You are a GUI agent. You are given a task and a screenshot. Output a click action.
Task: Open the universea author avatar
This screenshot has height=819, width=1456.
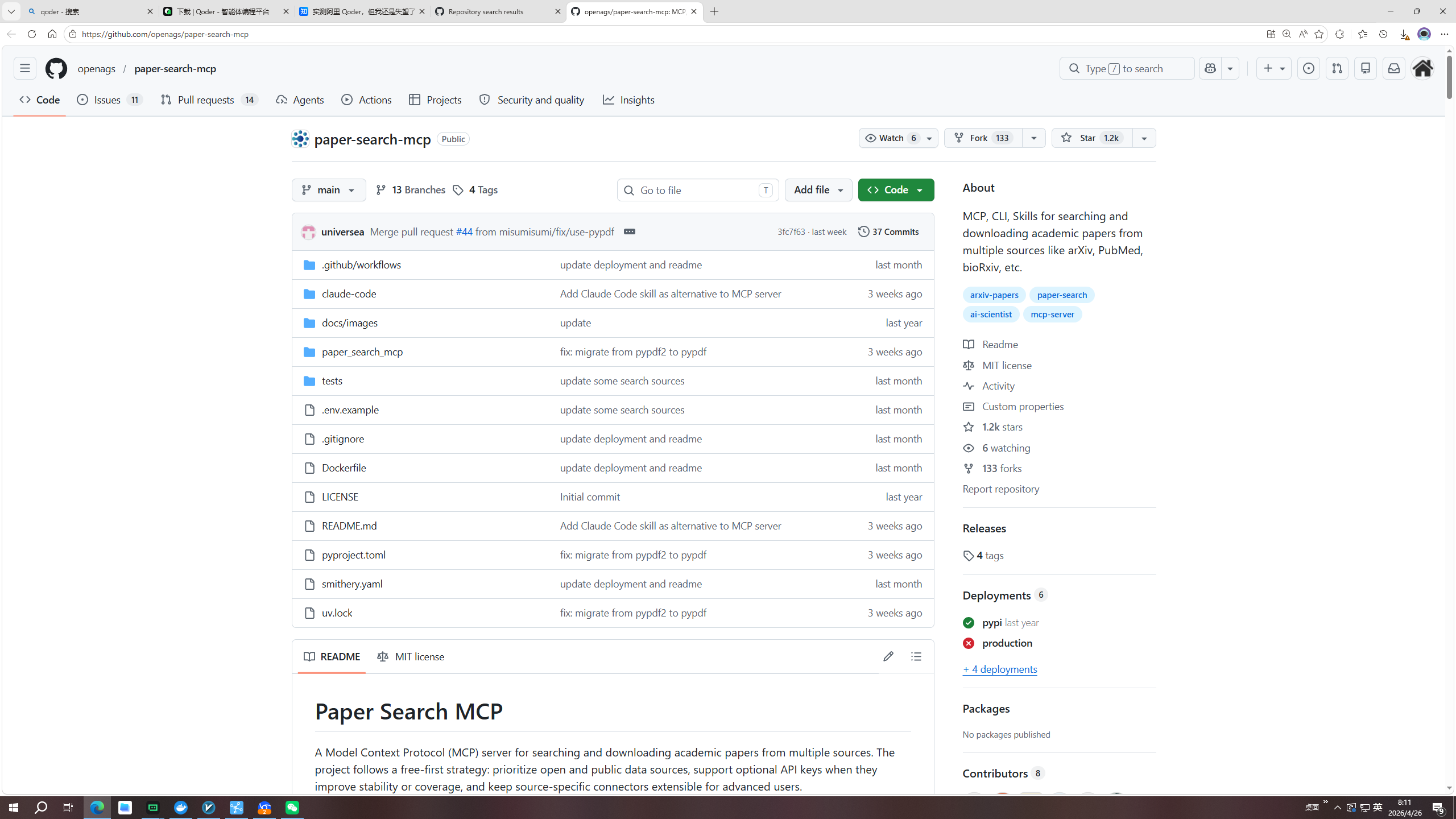[308, 232]
